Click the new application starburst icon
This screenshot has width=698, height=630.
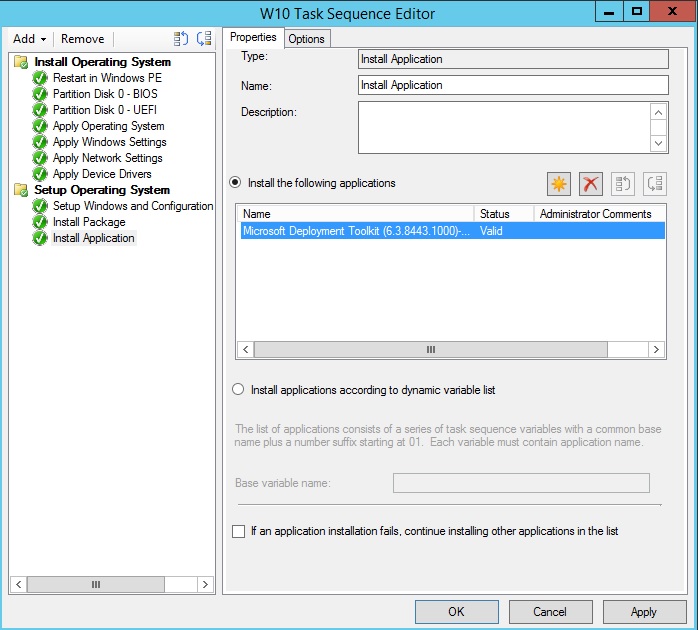point(559,183)
